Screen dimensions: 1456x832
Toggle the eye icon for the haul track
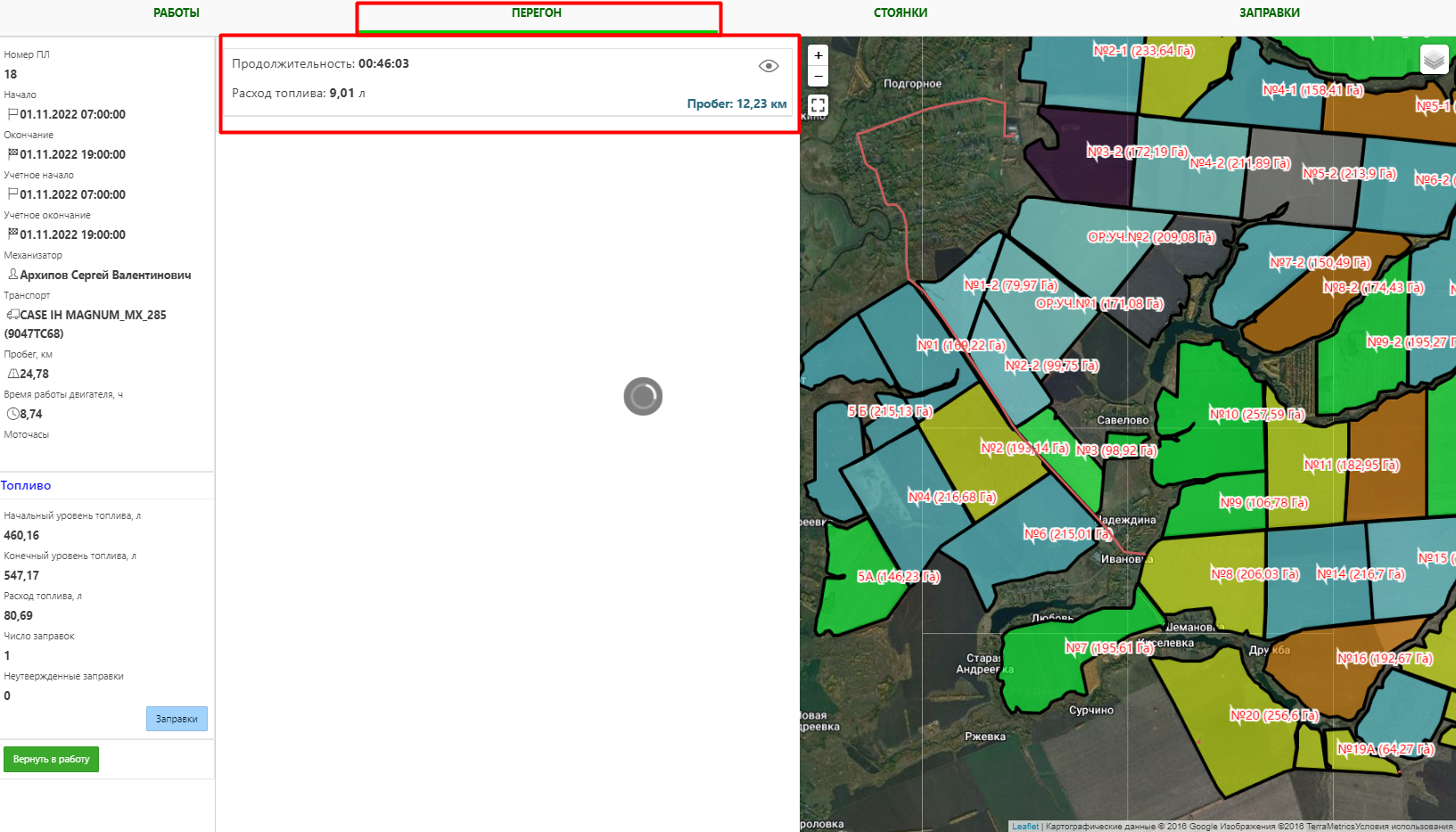coord(768,66)
